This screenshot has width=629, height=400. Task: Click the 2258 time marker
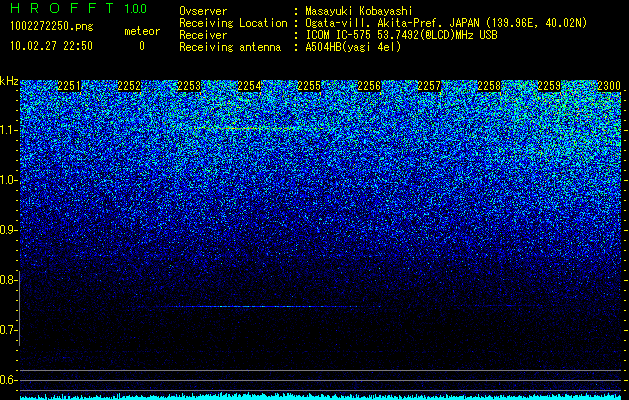pyautogui.click(x=489, y=86)
